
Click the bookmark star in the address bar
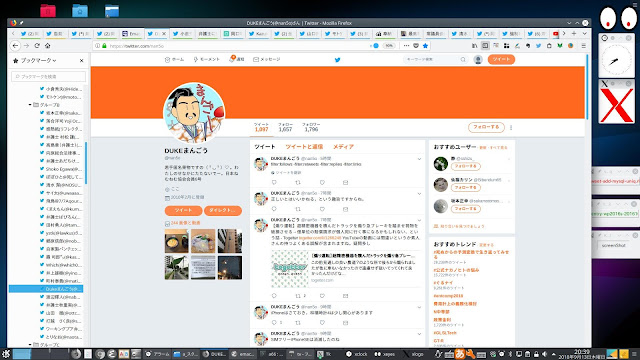[x=425, y=46]
